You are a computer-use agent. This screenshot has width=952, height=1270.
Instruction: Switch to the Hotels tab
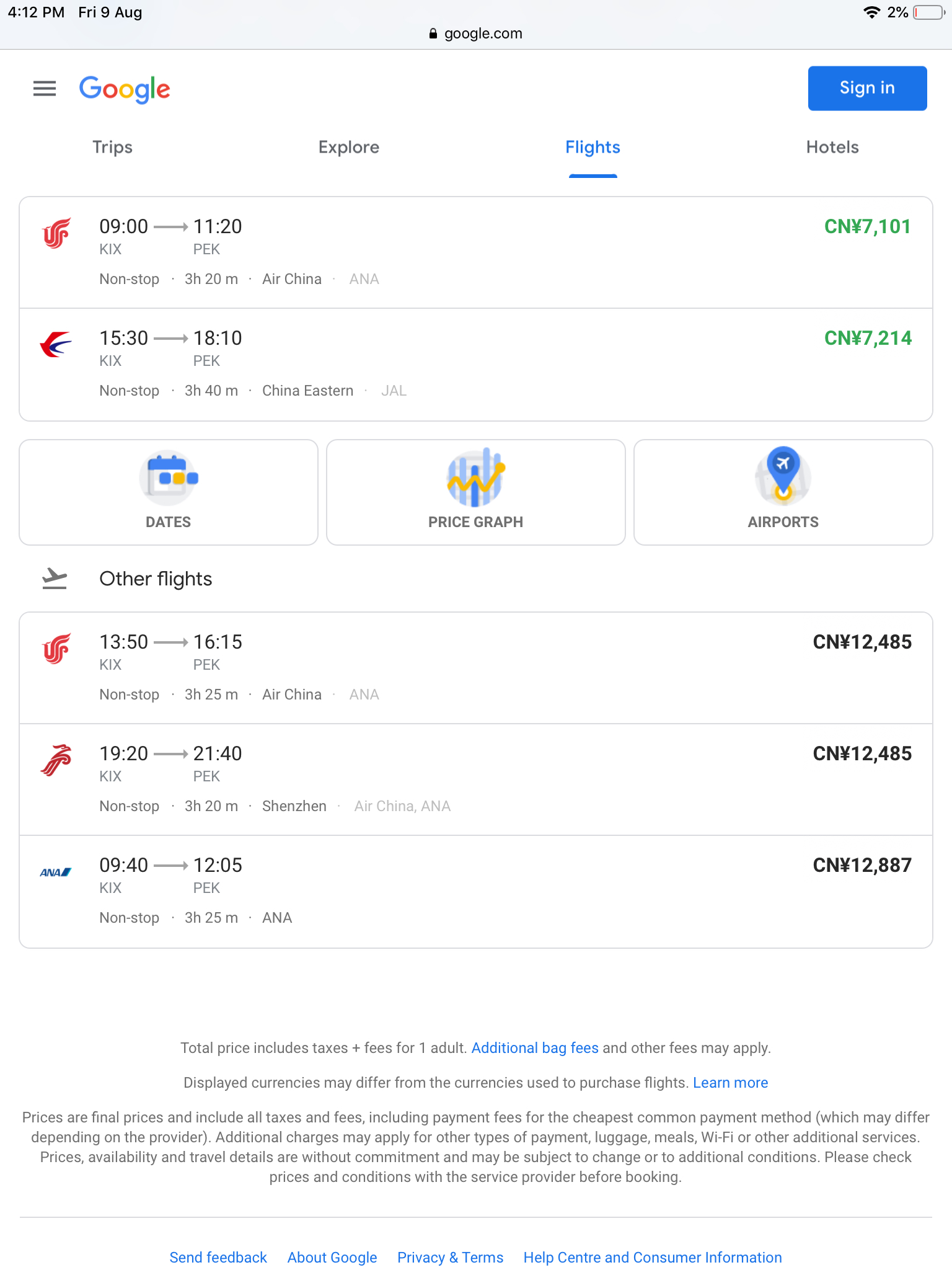tap(832, 148)
